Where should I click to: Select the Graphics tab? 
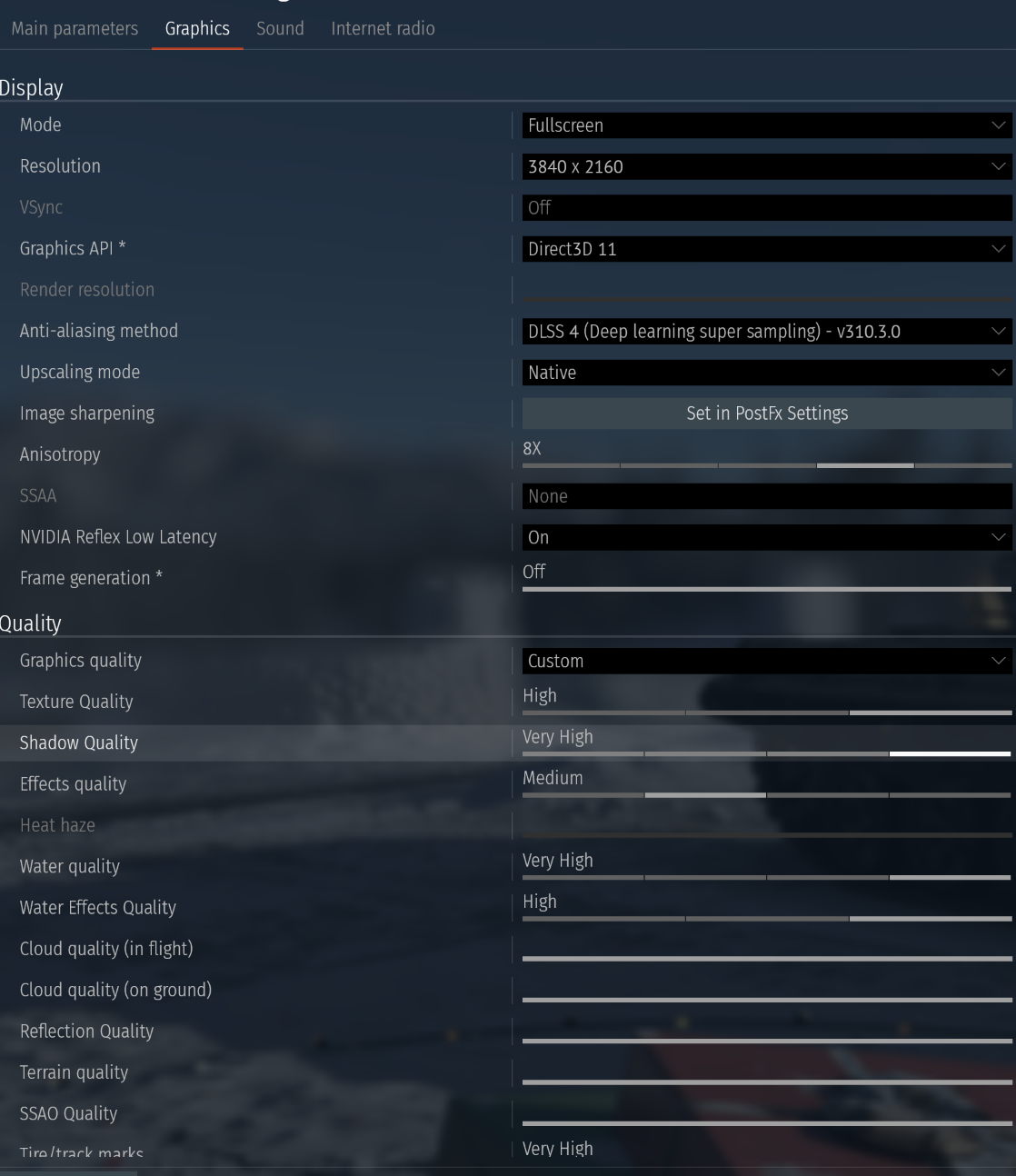tap(197, 28)
